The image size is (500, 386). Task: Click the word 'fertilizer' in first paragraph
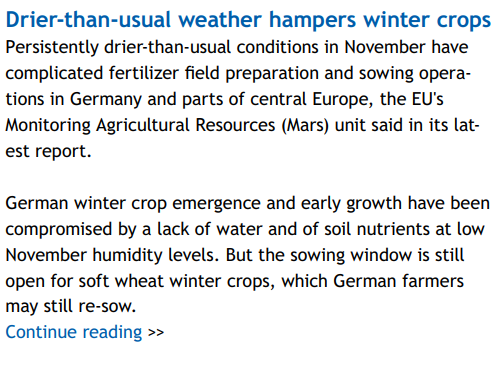(x=144, y=73)
